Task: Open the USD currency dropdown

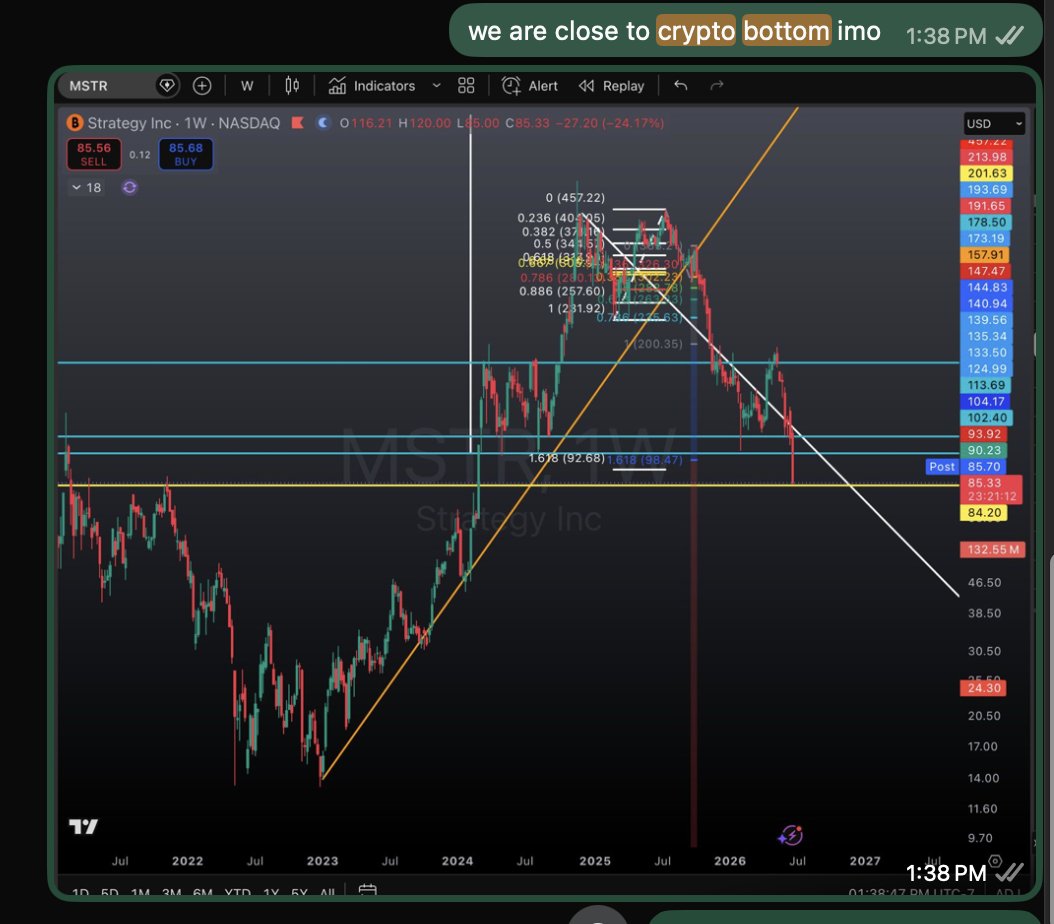Action: coord(994,124)
